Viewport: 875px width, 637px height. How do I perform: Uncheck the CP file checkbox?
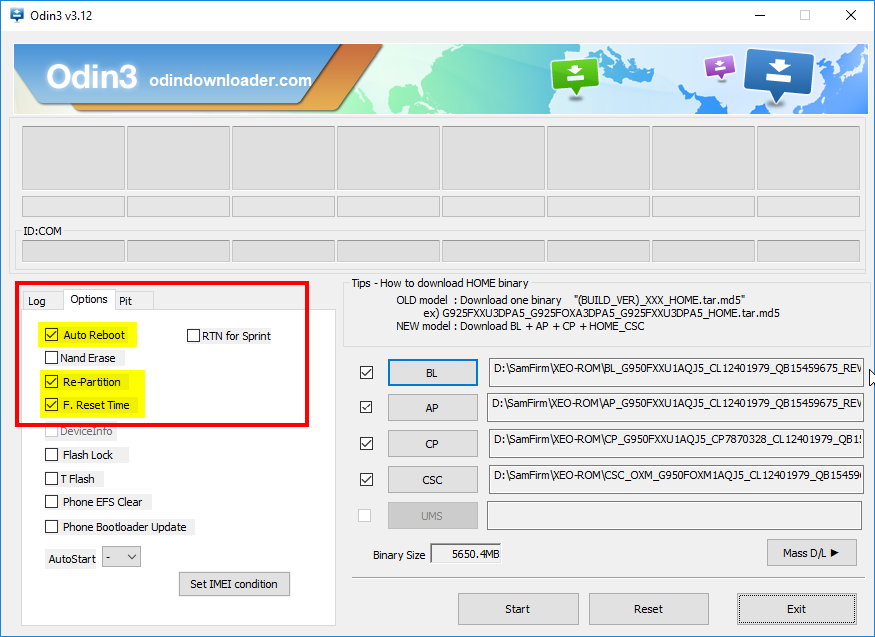coord(367,443)
